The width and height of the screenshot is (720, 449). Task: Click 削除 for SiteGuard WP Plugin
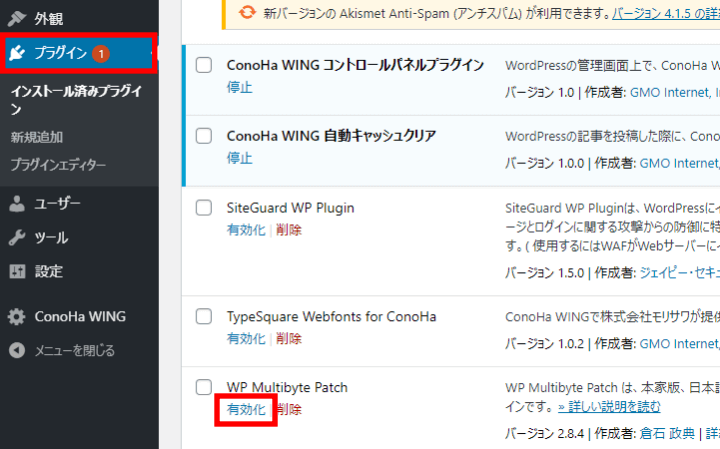(x=289, y=230)
